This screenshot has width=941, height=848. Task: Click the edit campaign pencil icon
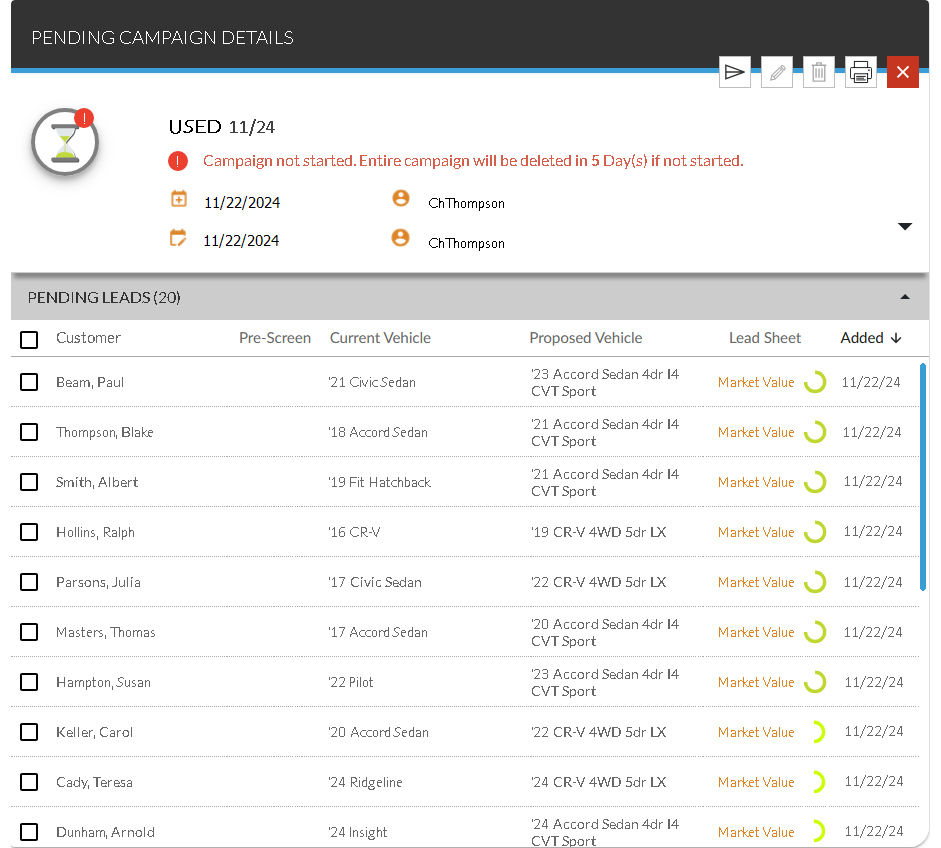pyautogui.click(x=777, y=72)
